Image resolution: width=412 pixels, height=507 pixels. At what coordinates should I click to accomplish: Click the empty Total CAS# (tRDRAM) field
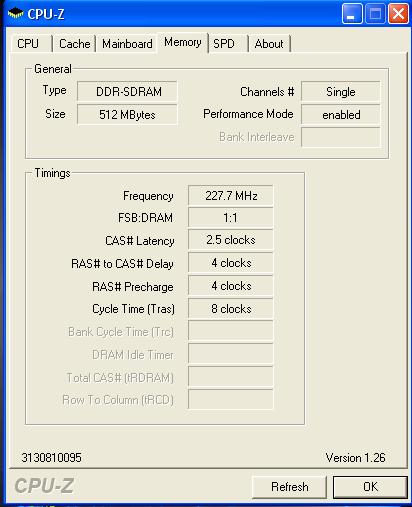click(231, 376)
